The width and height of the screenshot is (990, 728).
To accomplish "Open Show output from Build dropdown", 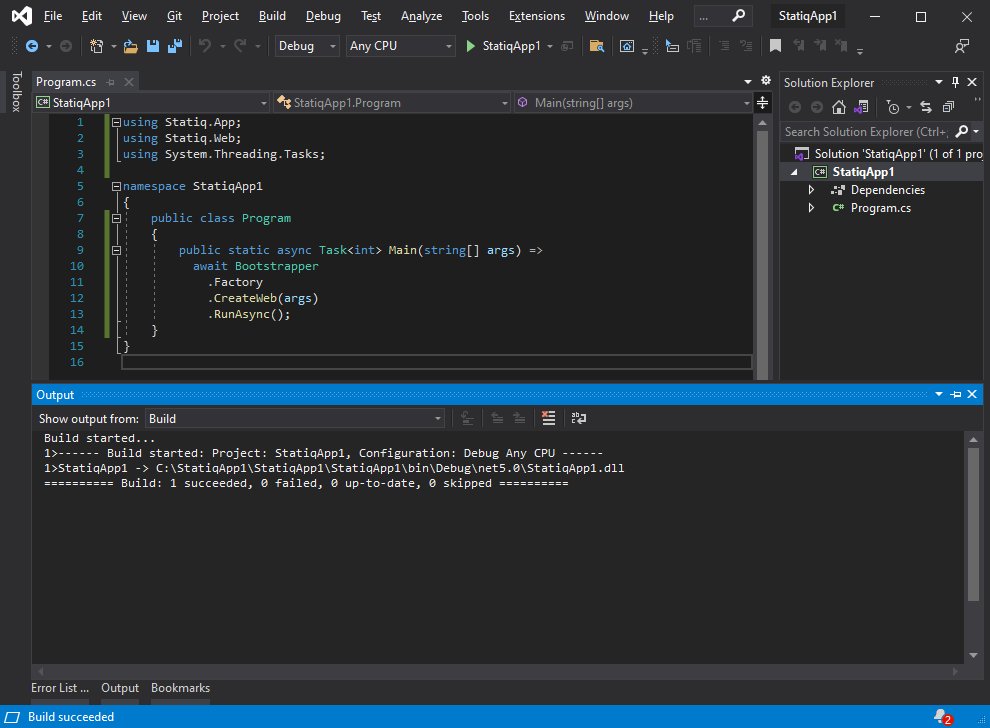I will (x=295, y=419).
